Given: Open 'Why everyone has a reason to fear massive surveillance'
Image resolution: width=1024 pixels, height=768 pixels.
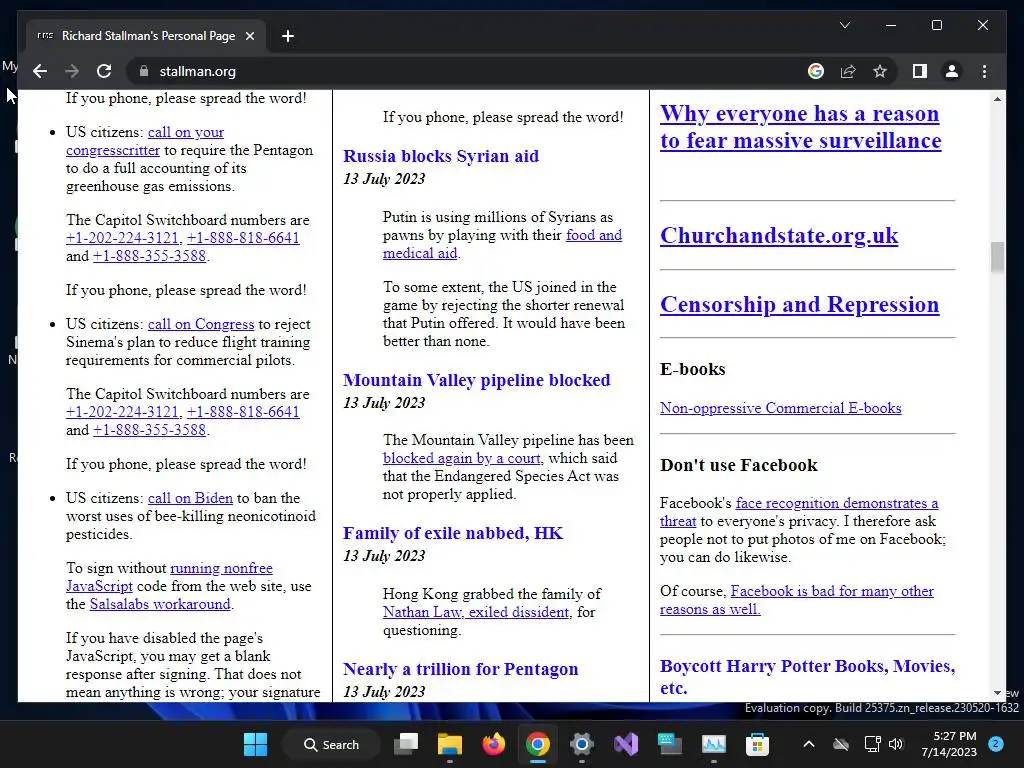Looking at the screenshot, I should coord(801,127).
